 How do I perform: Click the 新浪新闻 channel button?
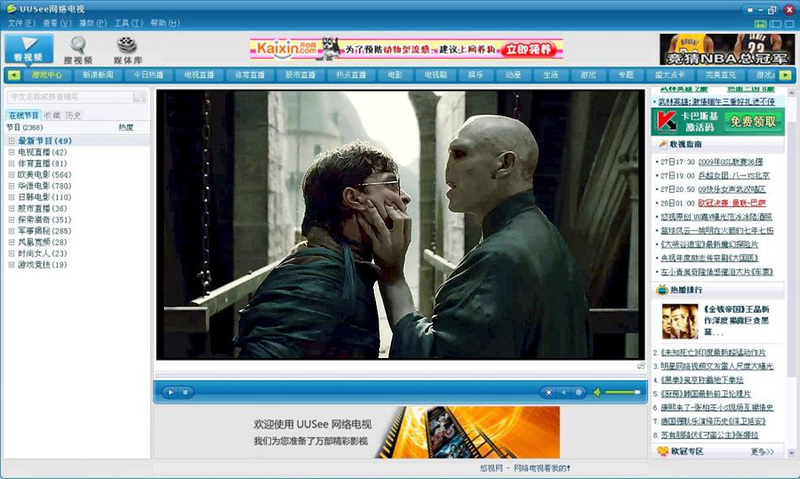[x=97, y=75]
